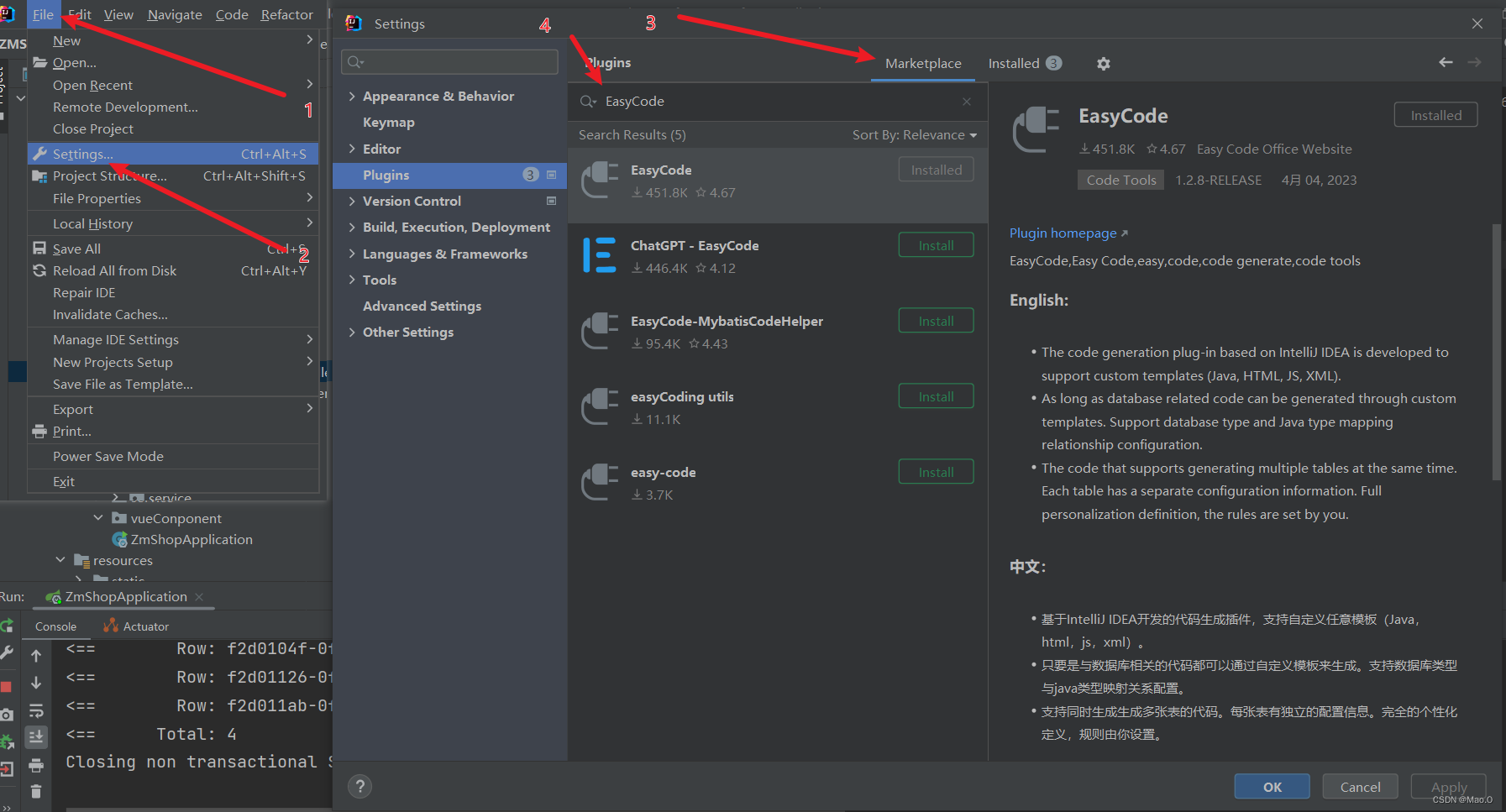Image resolution: width=1506 pixels, height=812 pixels.
Task: Switch to the Marketplace tab
Action: click(x=923, y=64)
